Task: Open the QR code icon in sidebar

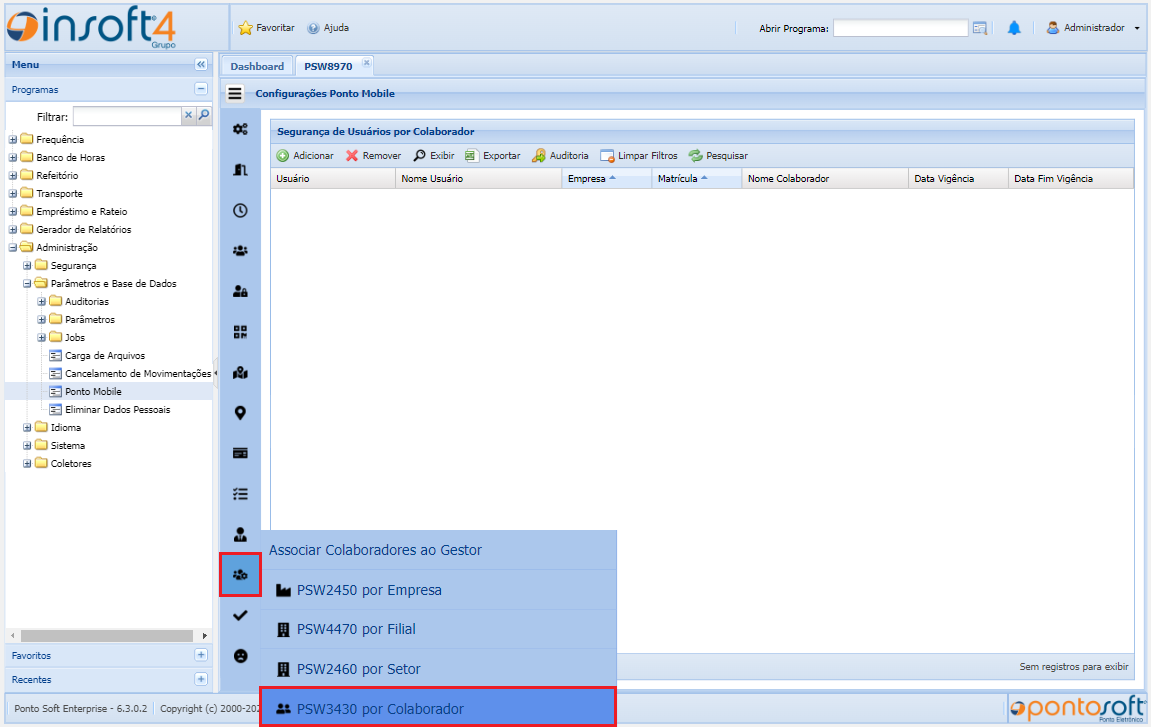Action: click(x=240, y=332)
